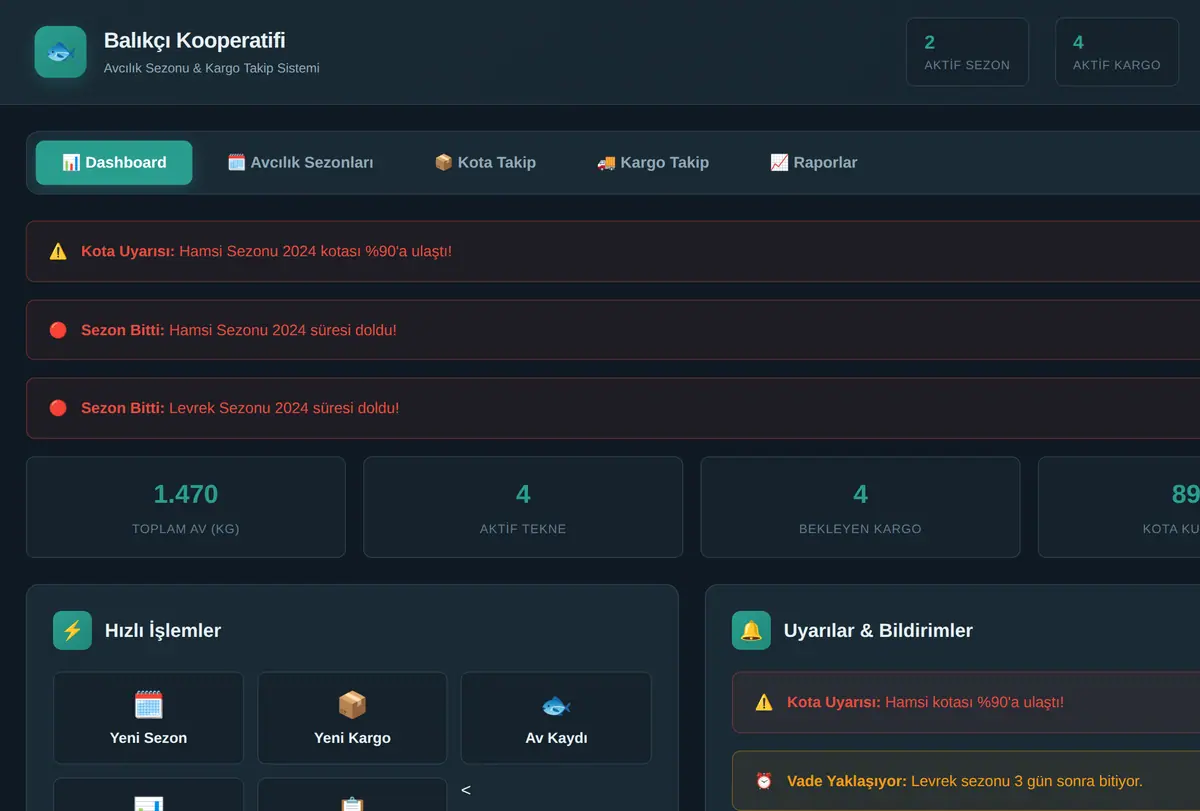Click warning icon on top Kota Uyarısı banner
This screenshot has width=1200, height=811.
click(58, 251)
